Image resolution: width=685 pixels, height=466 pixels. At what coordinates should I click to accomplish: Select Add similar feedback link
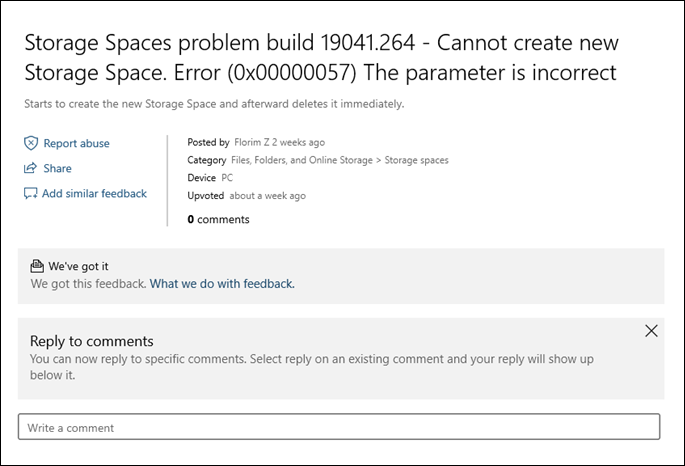(94, 193)
